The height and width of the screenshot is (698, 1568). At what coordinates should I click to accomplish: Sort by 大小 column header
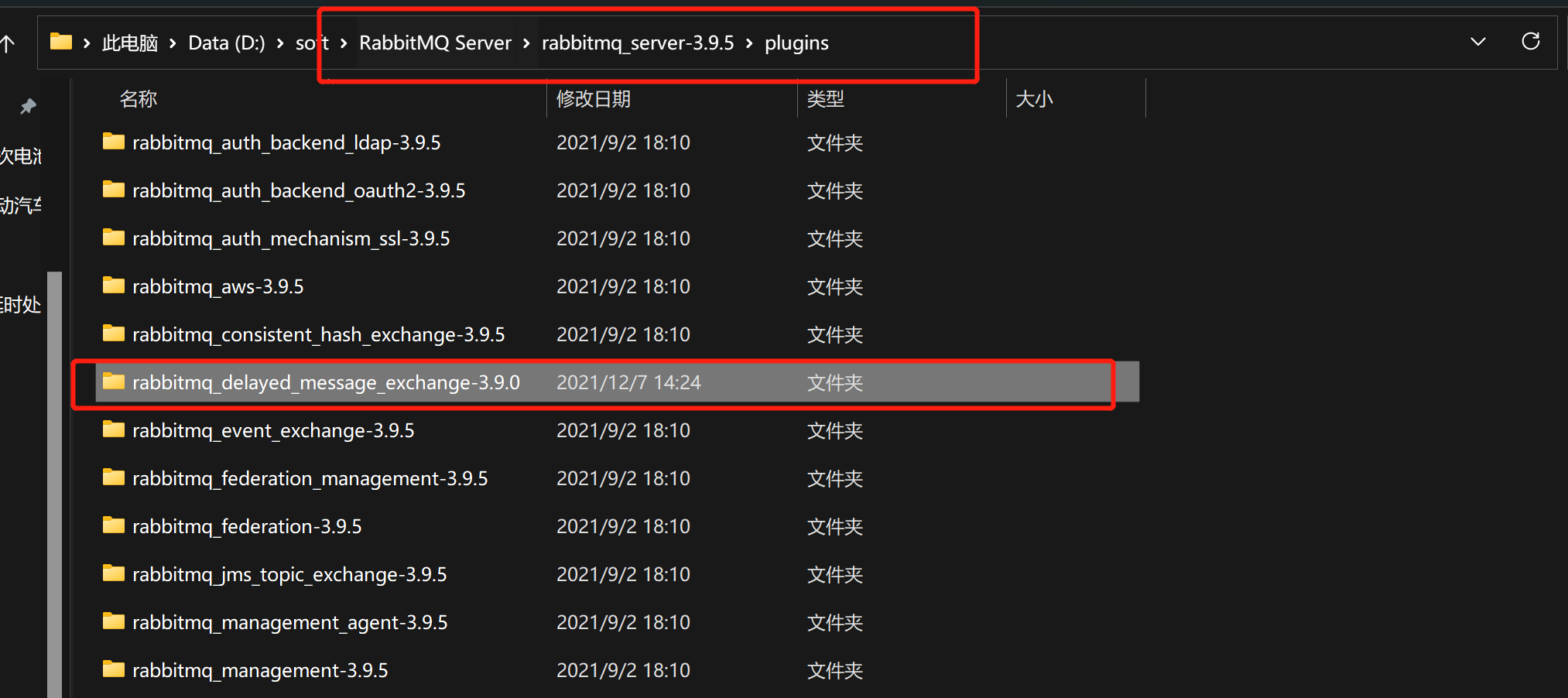pyautogui.click(x=1034, y=99)
